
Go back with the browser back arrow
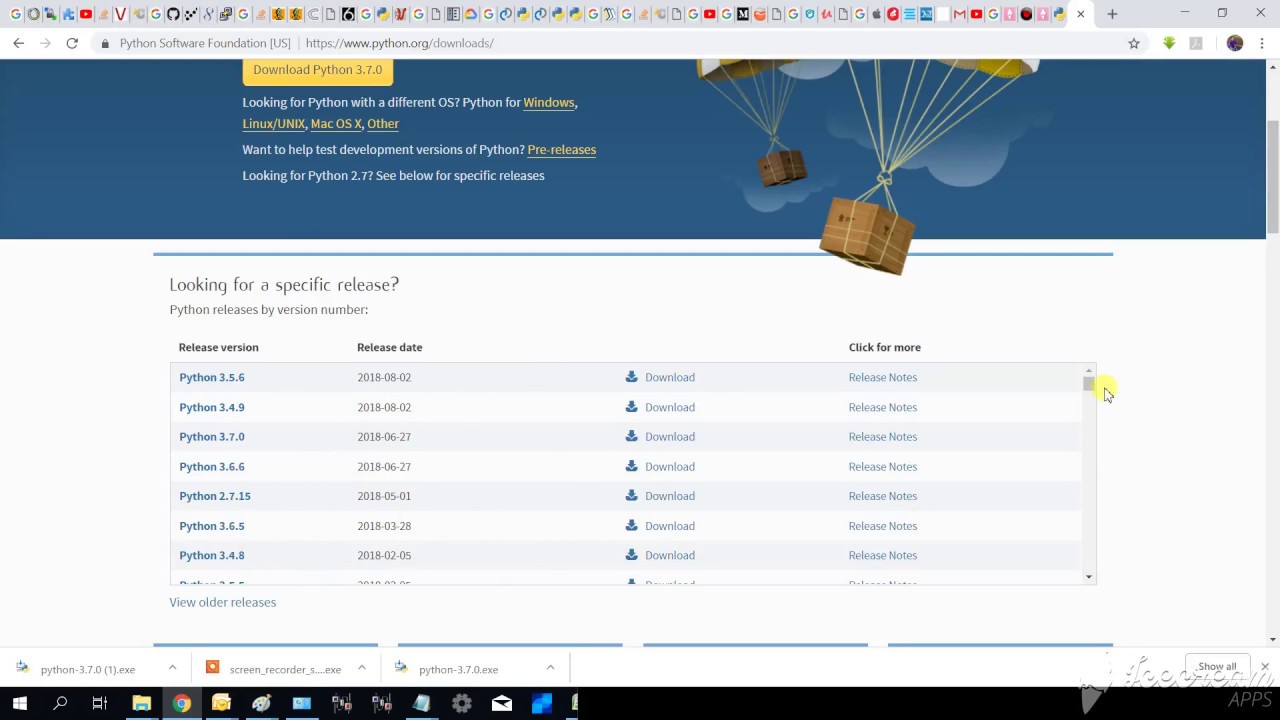tap(18, 43)
